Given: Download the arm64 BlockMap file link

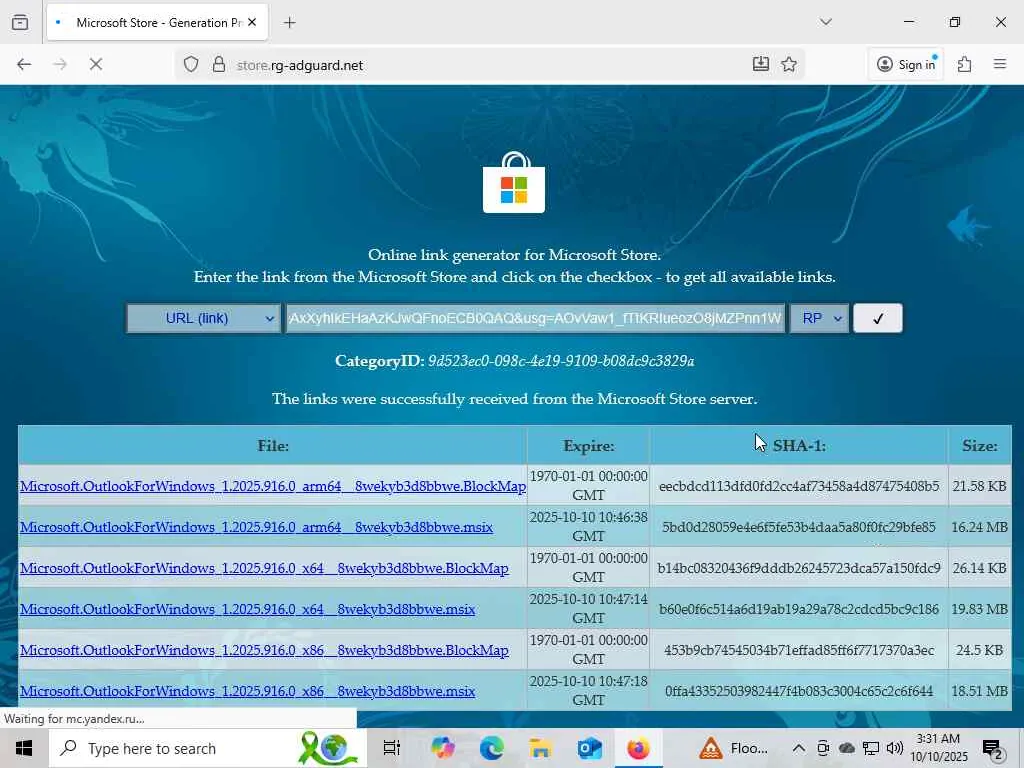Looking at the screenshot, I should pyautogui.click(x=273, y=487).
